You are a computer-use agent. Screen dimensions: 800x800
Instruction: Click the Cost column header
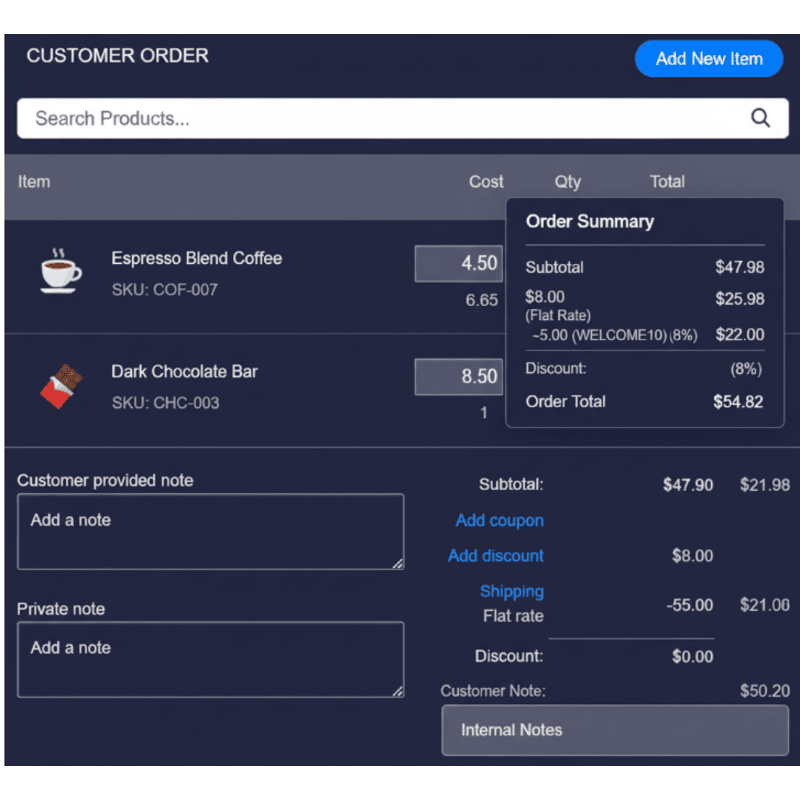click(486, 182)
